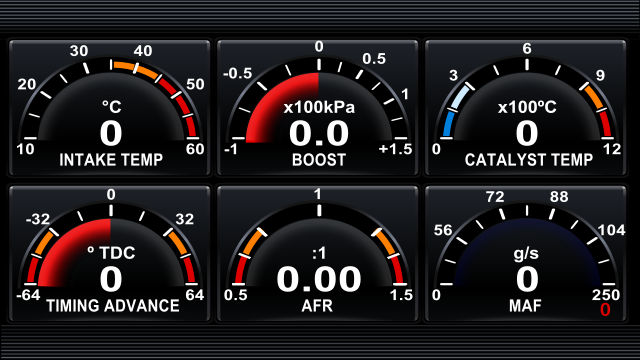Click the 9 catalyst scale label
This screenshot has height=360, width=640.
[600, 76]
